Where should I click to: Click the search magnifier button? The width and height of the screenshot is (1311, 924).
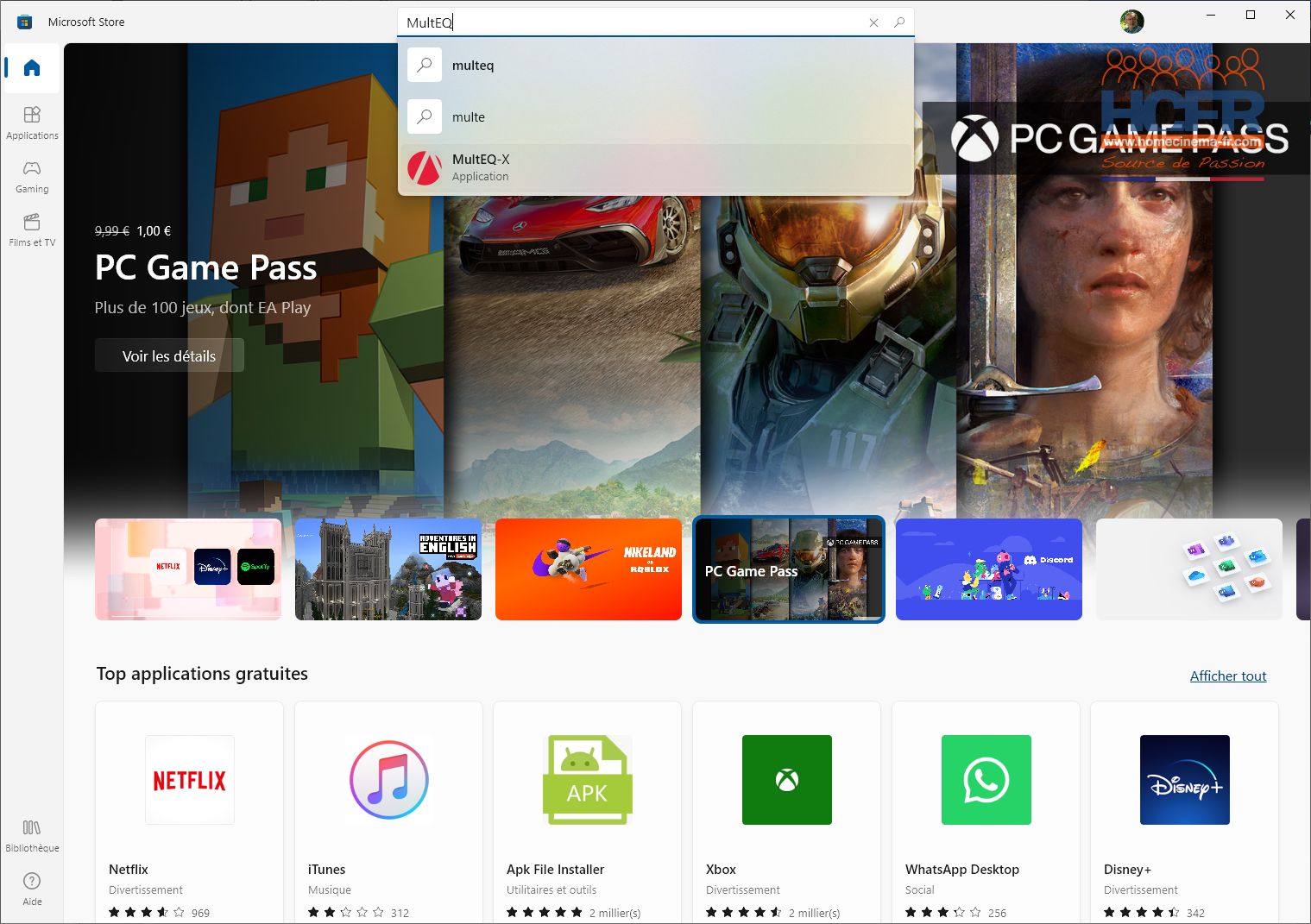click(899, 22)
